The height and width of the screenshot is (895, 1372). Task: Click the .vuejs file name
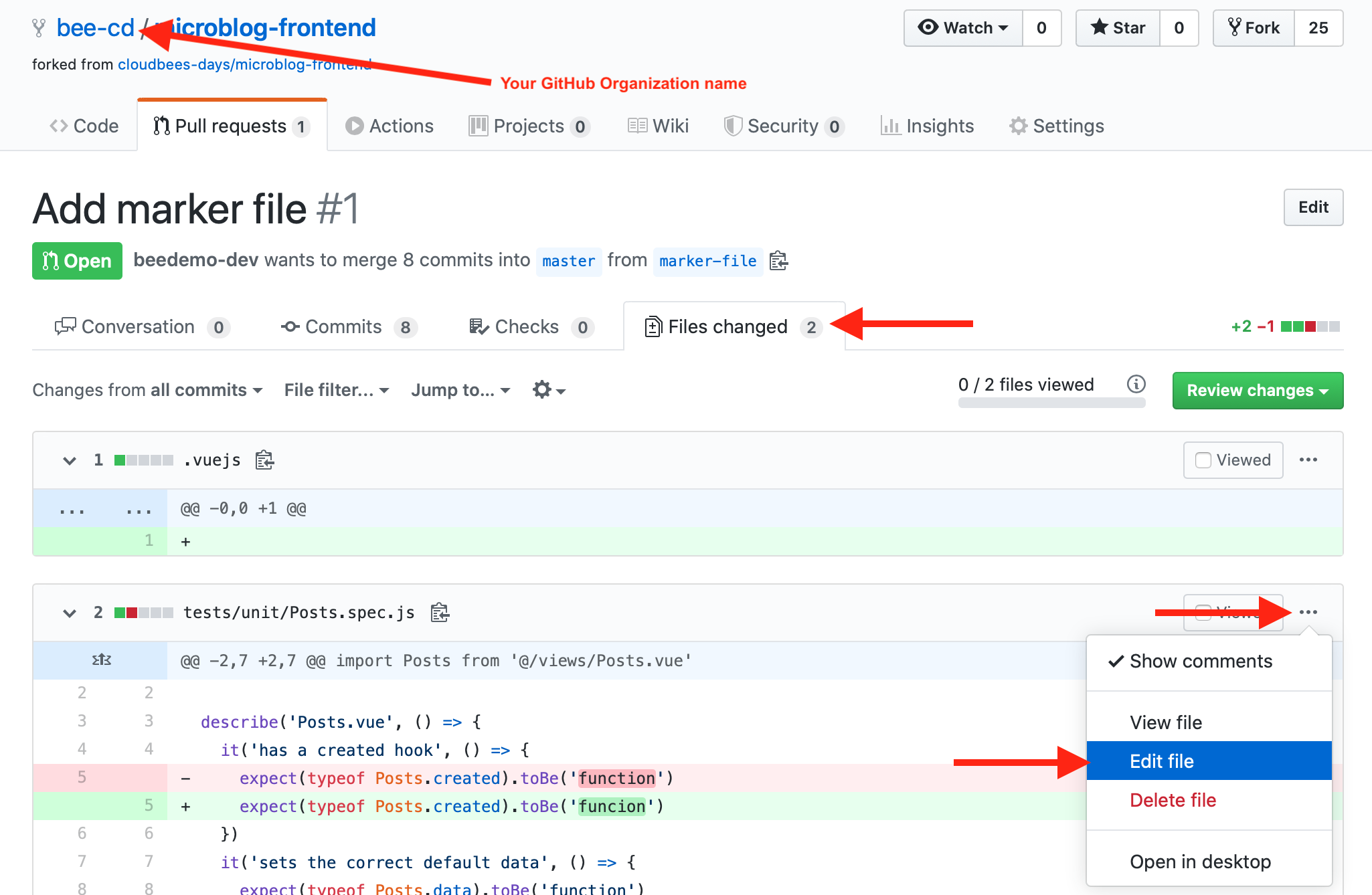[x=212, y=460]
